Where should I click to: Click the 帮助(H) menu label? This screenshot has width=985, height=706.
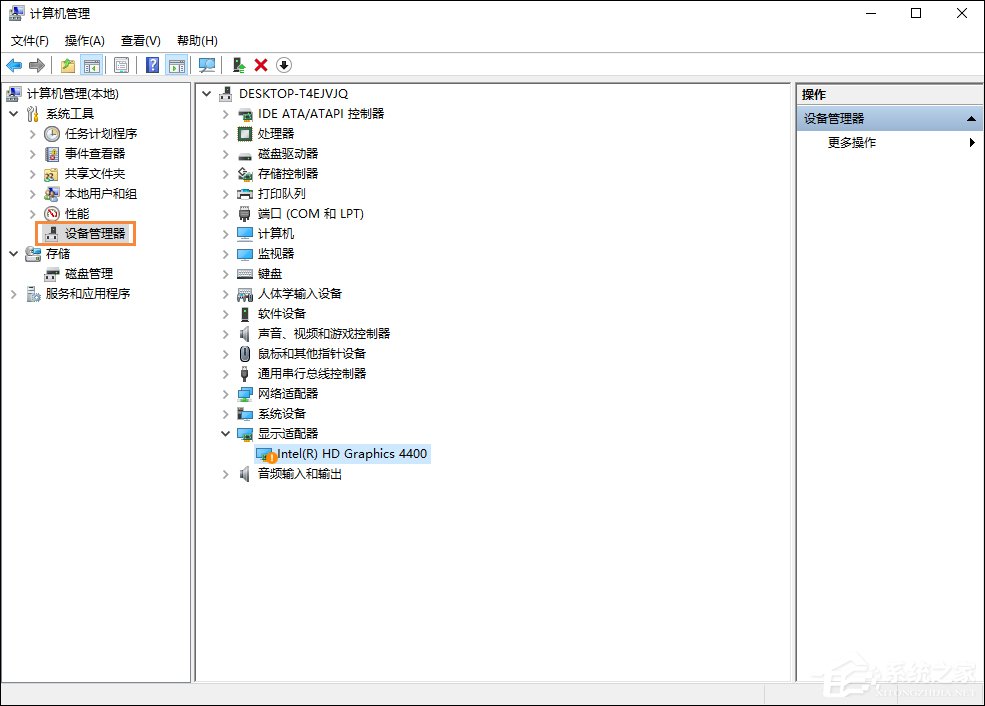click(x=197, y=41)
